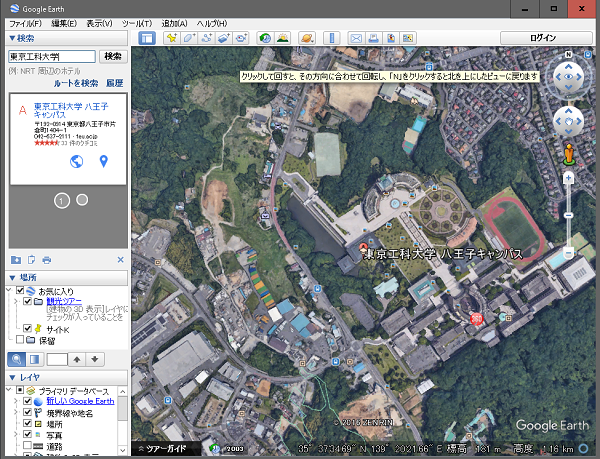Click the directions pin icon in search result
The height and width of the screenshot is (459, 600).
tap(102, 161)
